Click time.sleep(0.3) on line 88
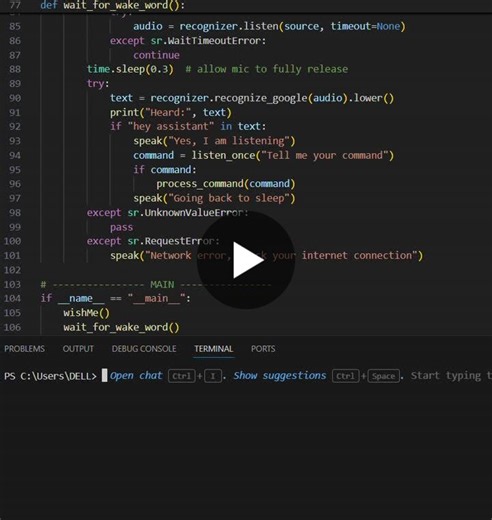Viewport: 492px width, 520px height. (130, 69)
